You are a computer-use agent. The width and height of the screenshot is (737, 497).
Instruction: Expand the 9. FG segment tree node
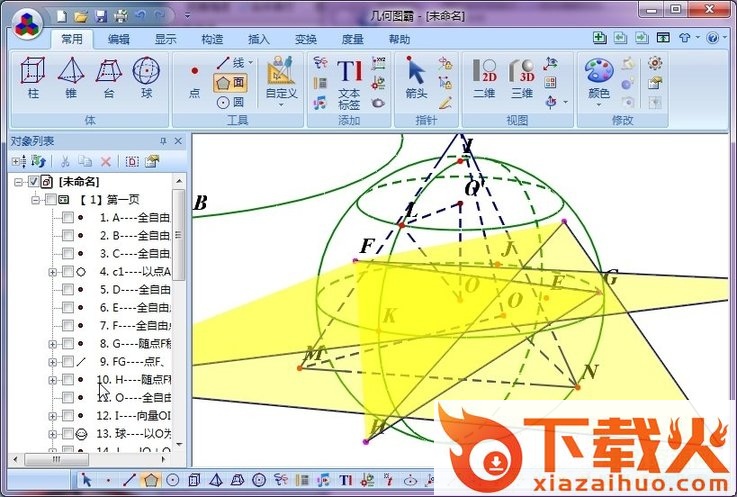point(53,362)
